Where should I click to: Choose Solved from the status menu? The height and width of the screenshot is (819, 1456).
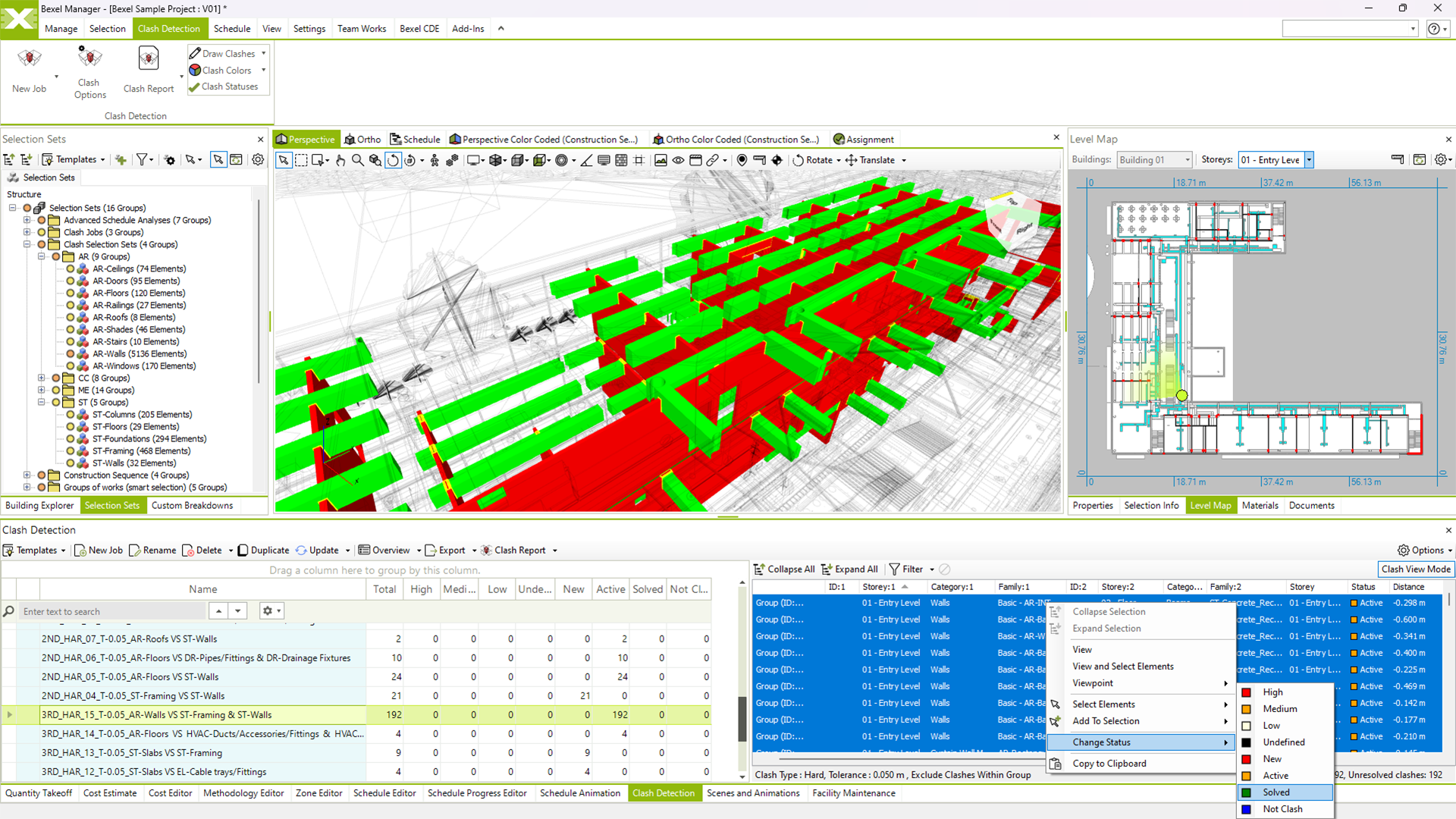1276,792
